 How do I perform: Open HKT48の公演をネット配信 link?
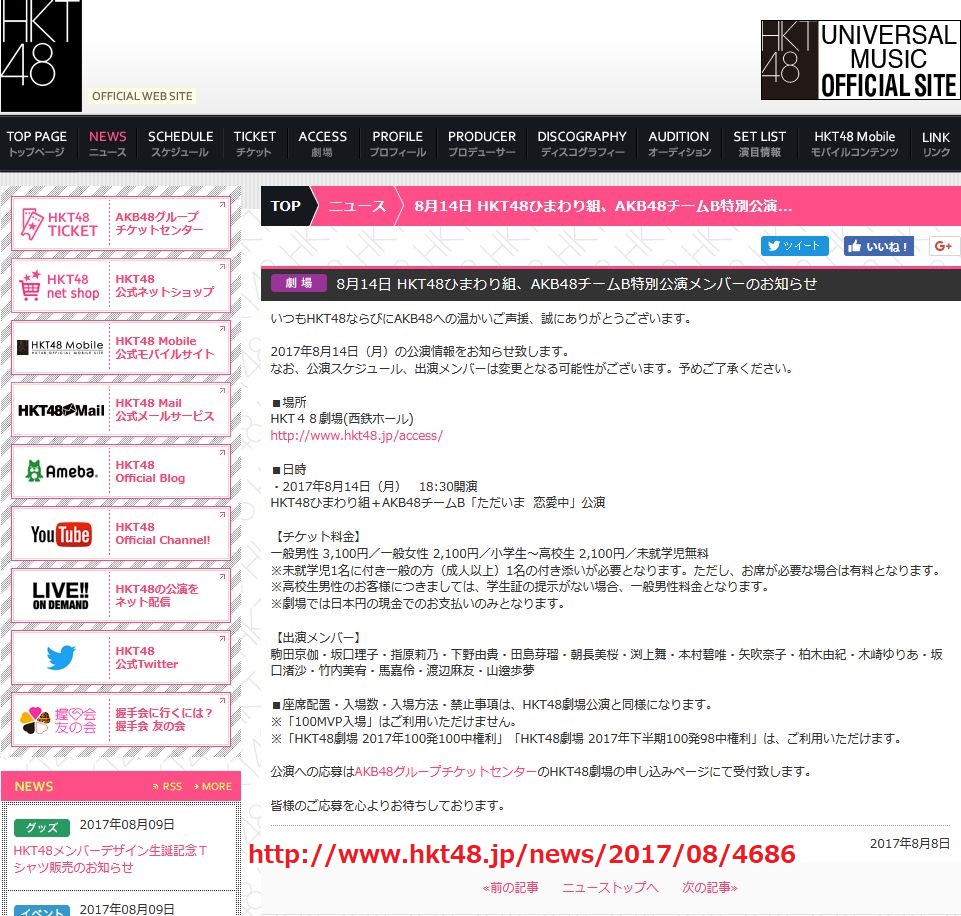pos(157,595)
